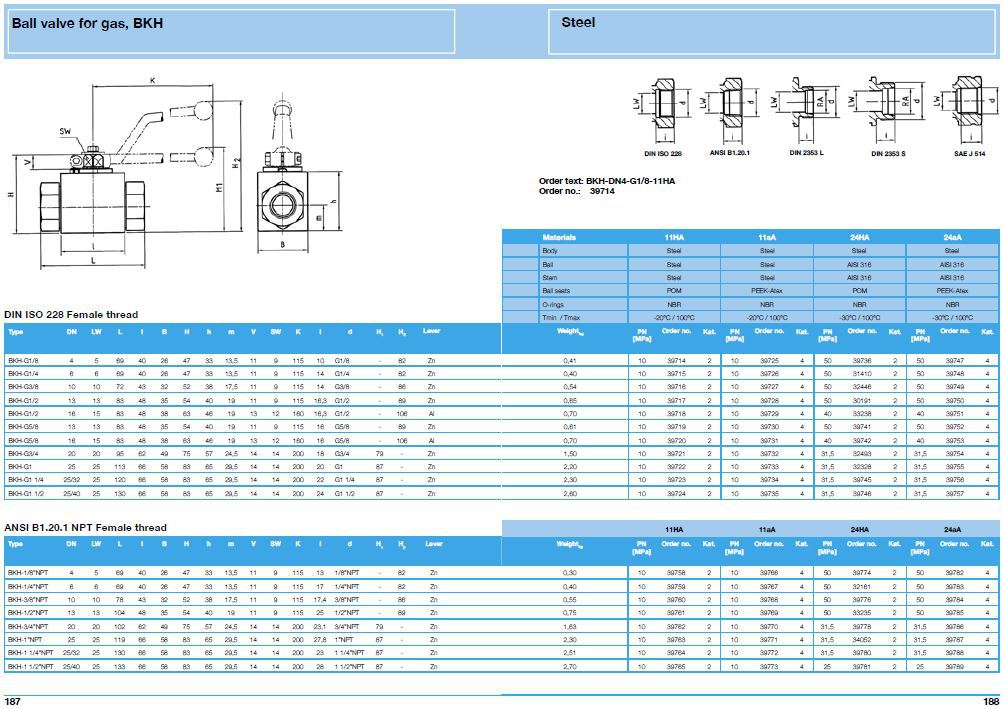
Task: Click the 'DIN ISO 228 Female thread' heading
Action: (x=71, y=314)
